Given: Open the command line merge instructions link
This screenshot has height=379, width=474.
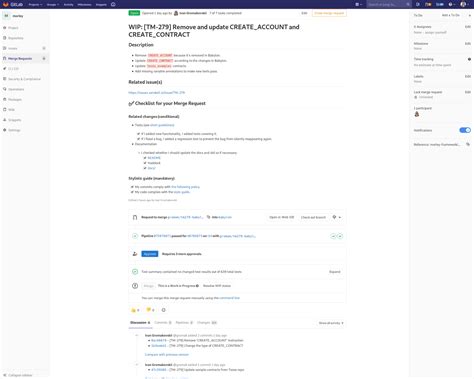Looking at the screenshot, I should pyautogui.click(x=230, y=298).
